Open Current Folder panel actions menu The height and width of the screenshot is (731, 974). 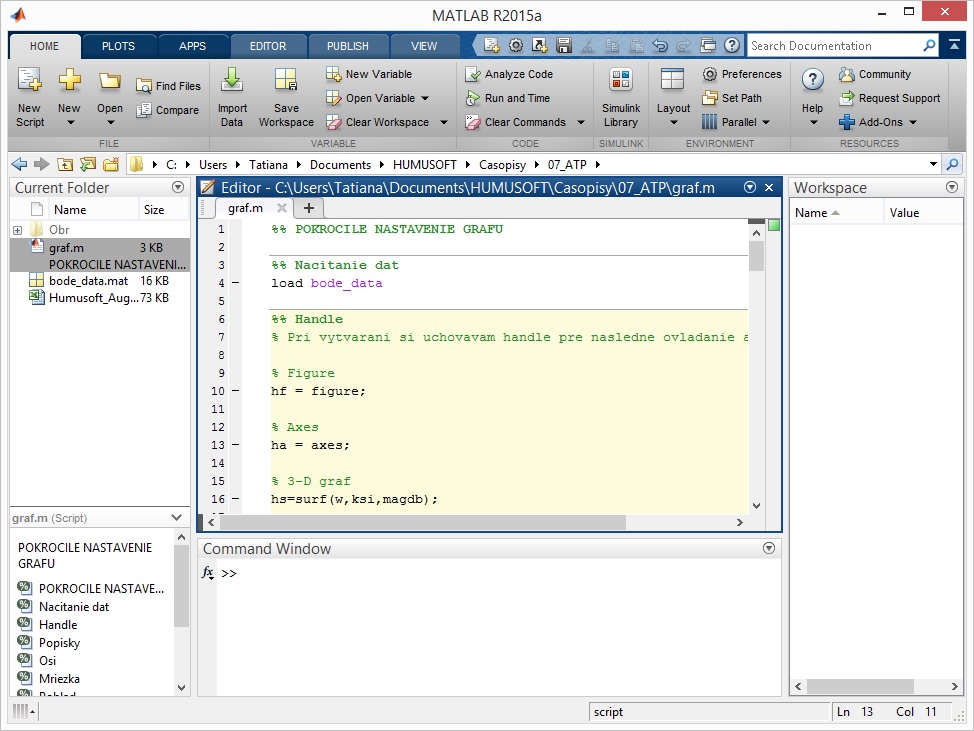[178, 187]
